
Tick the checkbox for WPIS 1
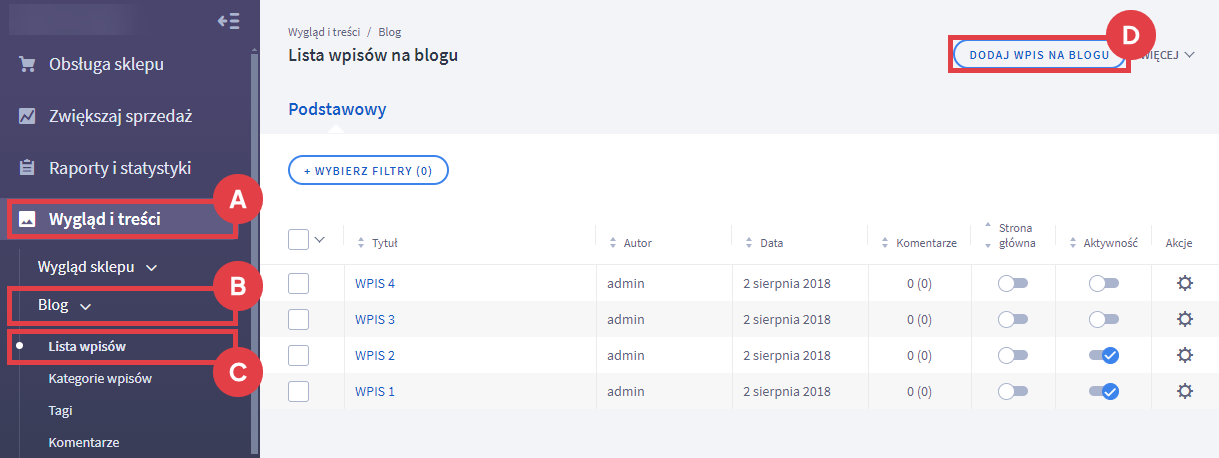298,391
